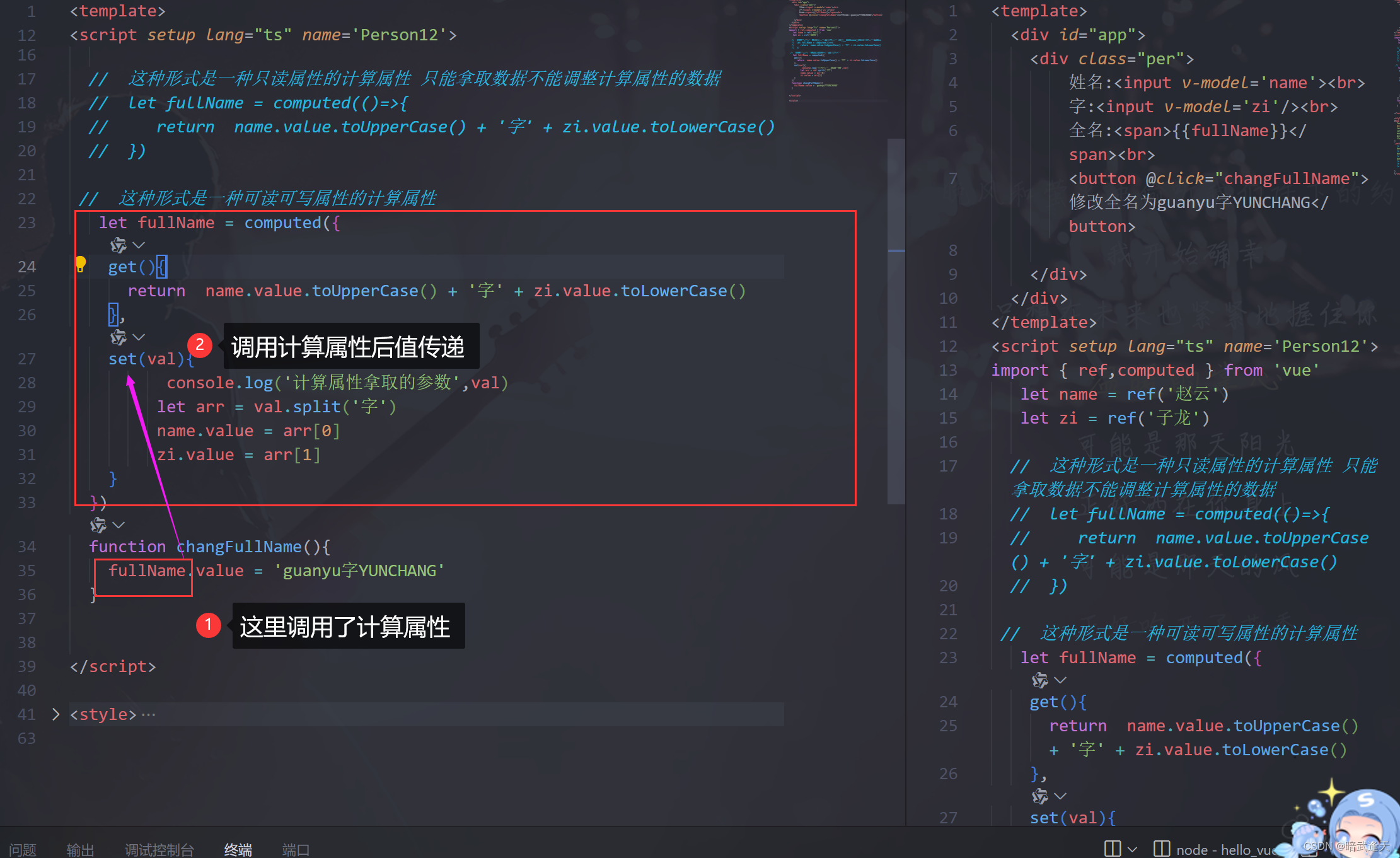Expand codelens chevron above right editor's get() line

(1060, 680)
